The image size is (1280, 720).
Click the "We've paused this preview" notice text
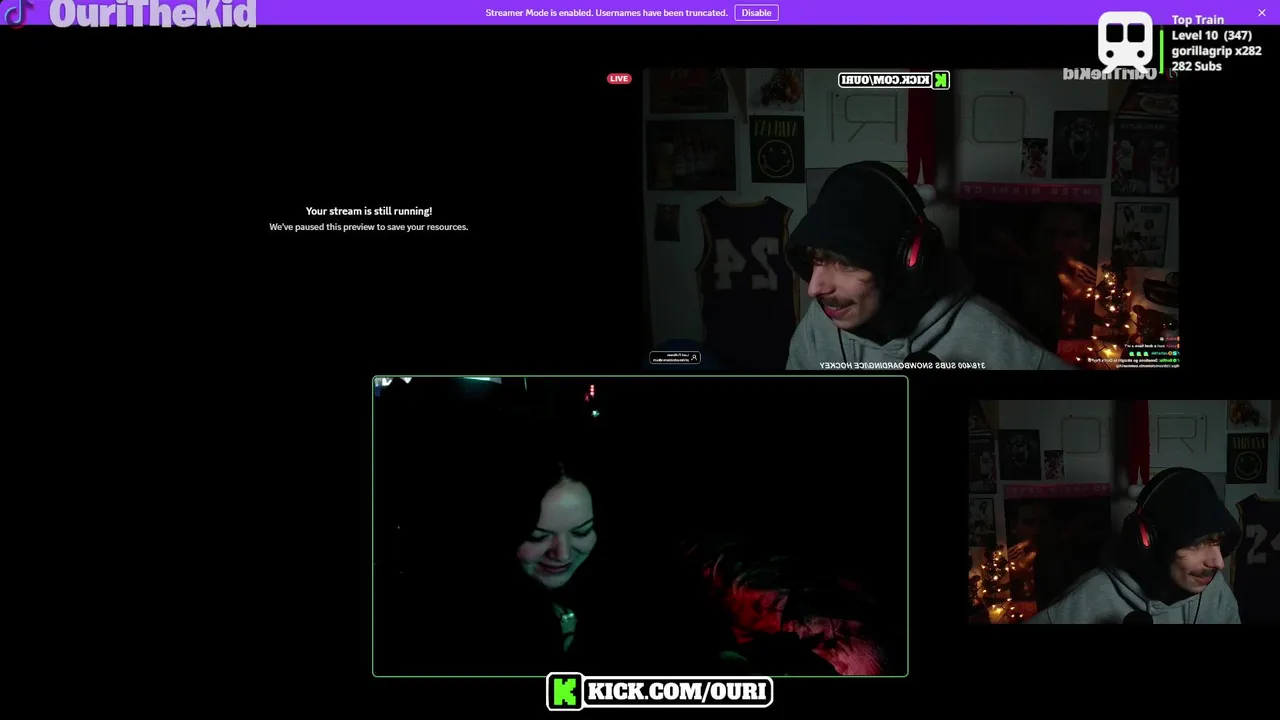369,227
